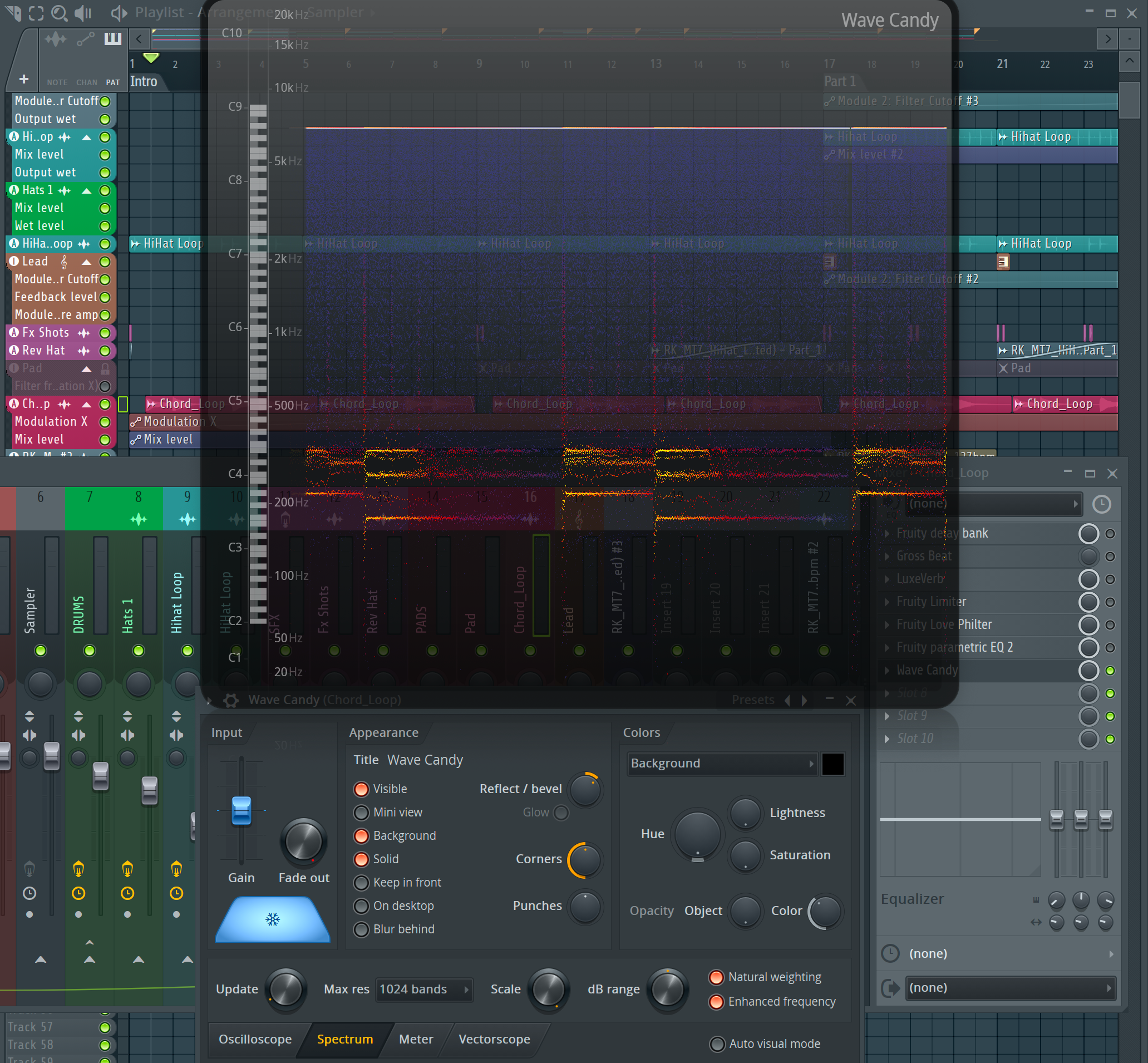The image size is (1148, 1063).
Task: Open the Vectorscope tab
Action: click(494, 1040)
